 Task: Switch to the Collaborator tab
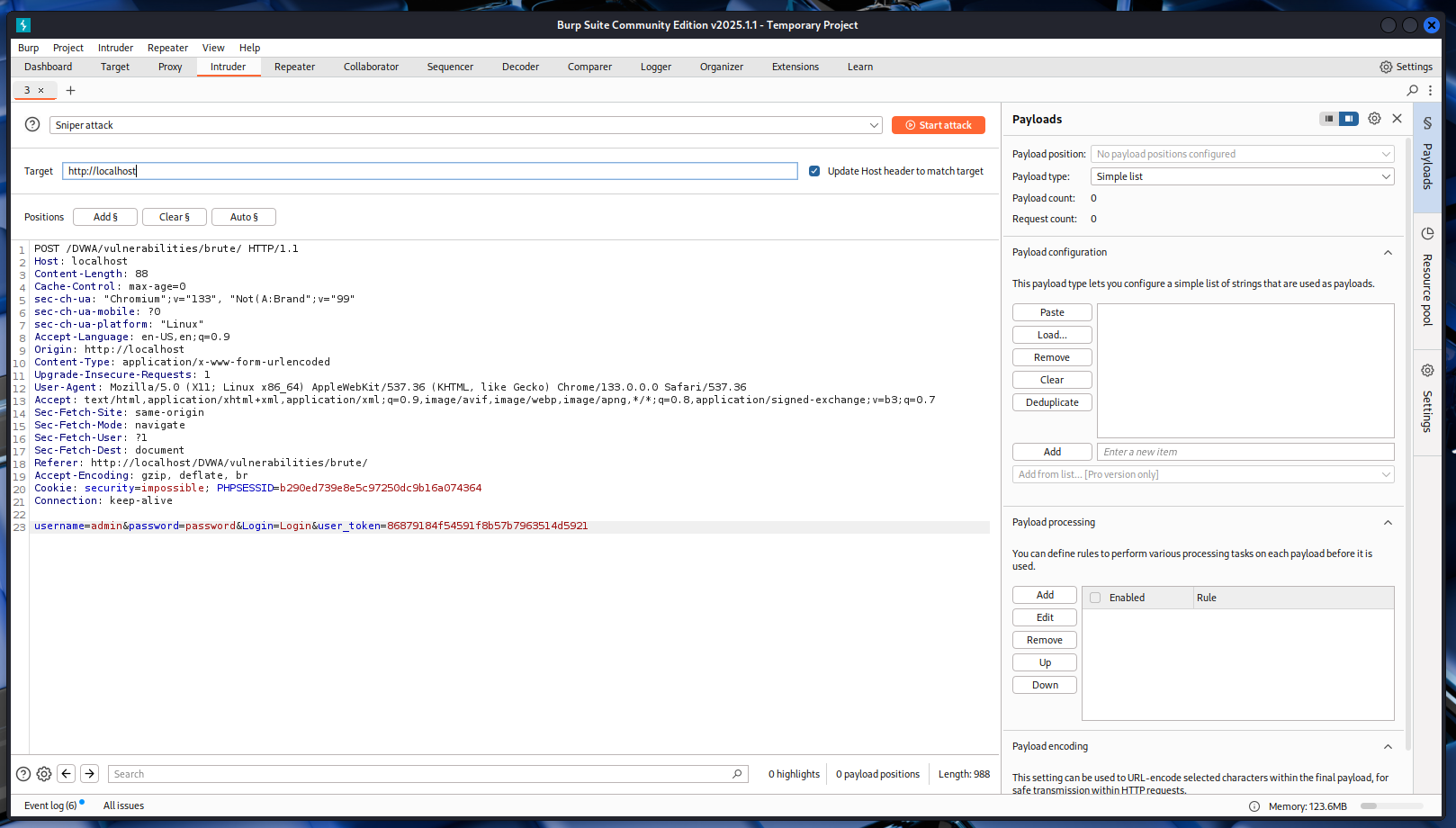[x=371, y=67]
